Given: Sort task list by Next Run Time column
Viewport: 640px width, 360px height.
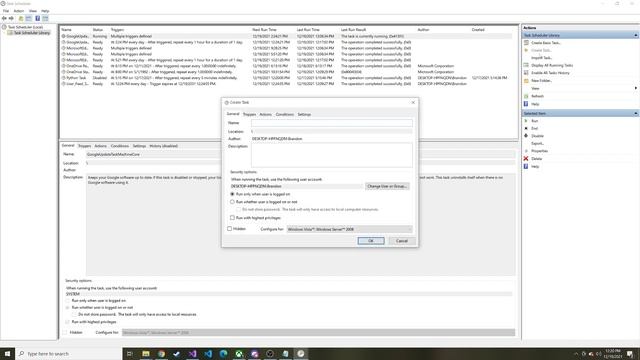Looking at the screenshot, I should pos(264,30).
